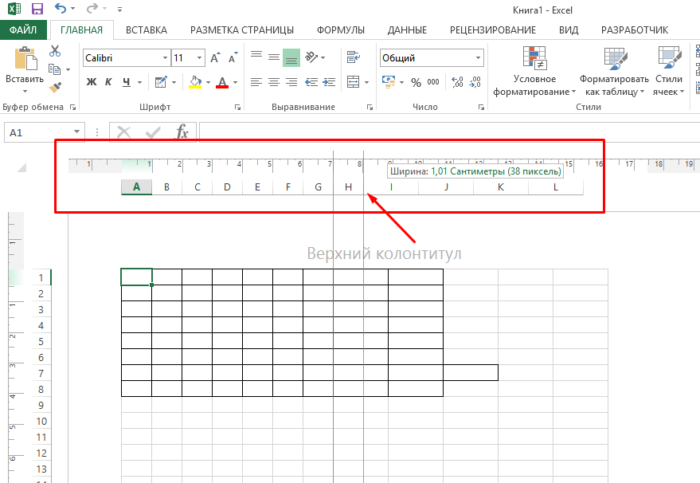Screen dimensions: 700x483
Task: Apply accounting number format icon
Action: pos(388,82)
